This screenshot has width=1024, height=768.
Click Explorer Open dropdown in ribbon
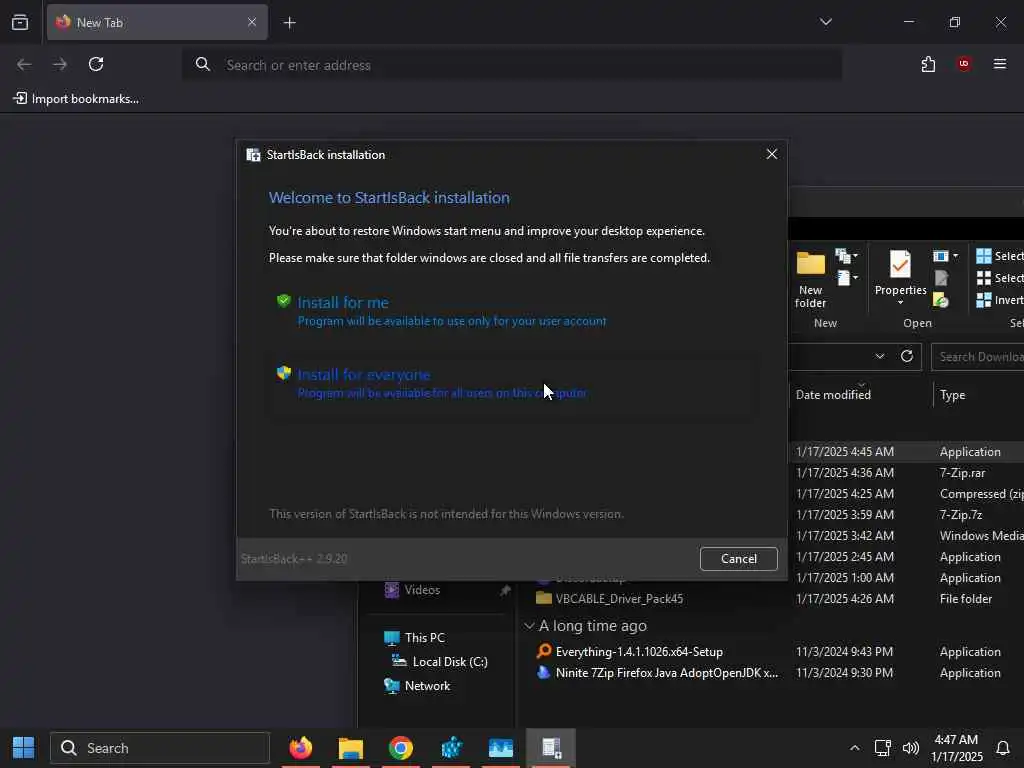pyautogui.click(x=945, y=256)
